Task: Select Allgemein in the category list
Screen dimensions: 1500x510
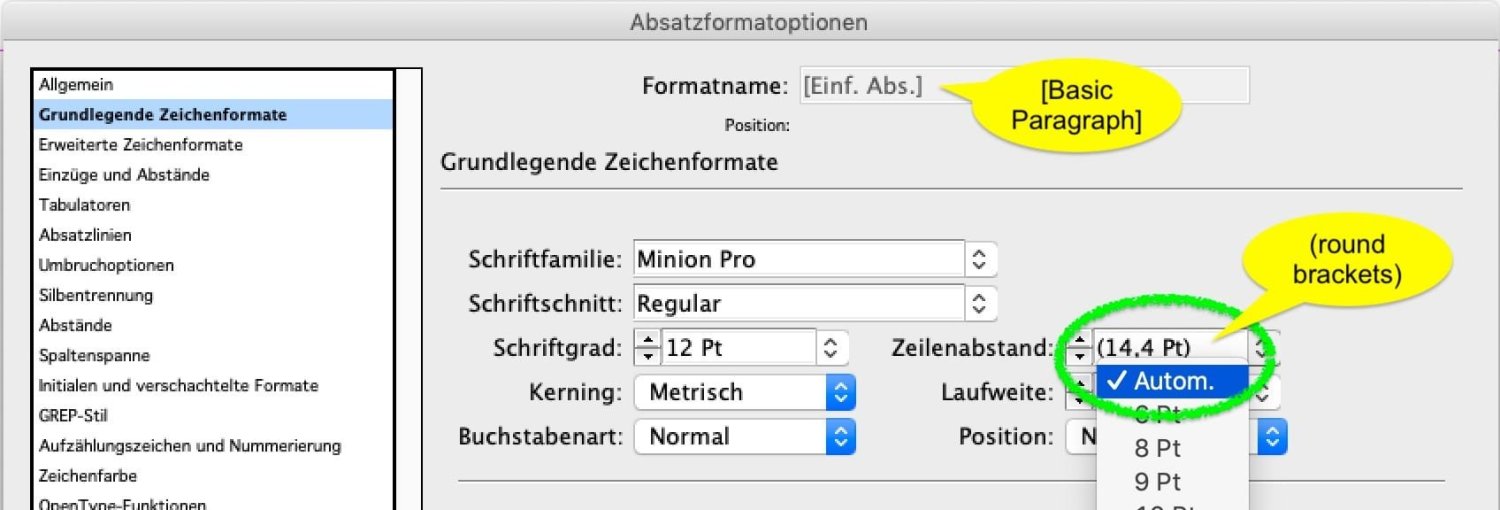Action: (x=76, y=85)
